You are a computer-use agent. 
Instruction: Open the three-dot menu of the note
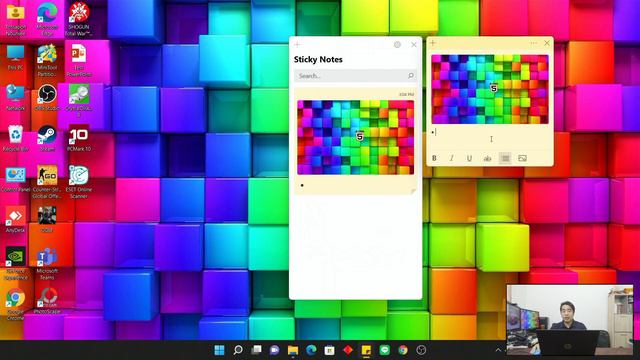[x=533, y=43]
